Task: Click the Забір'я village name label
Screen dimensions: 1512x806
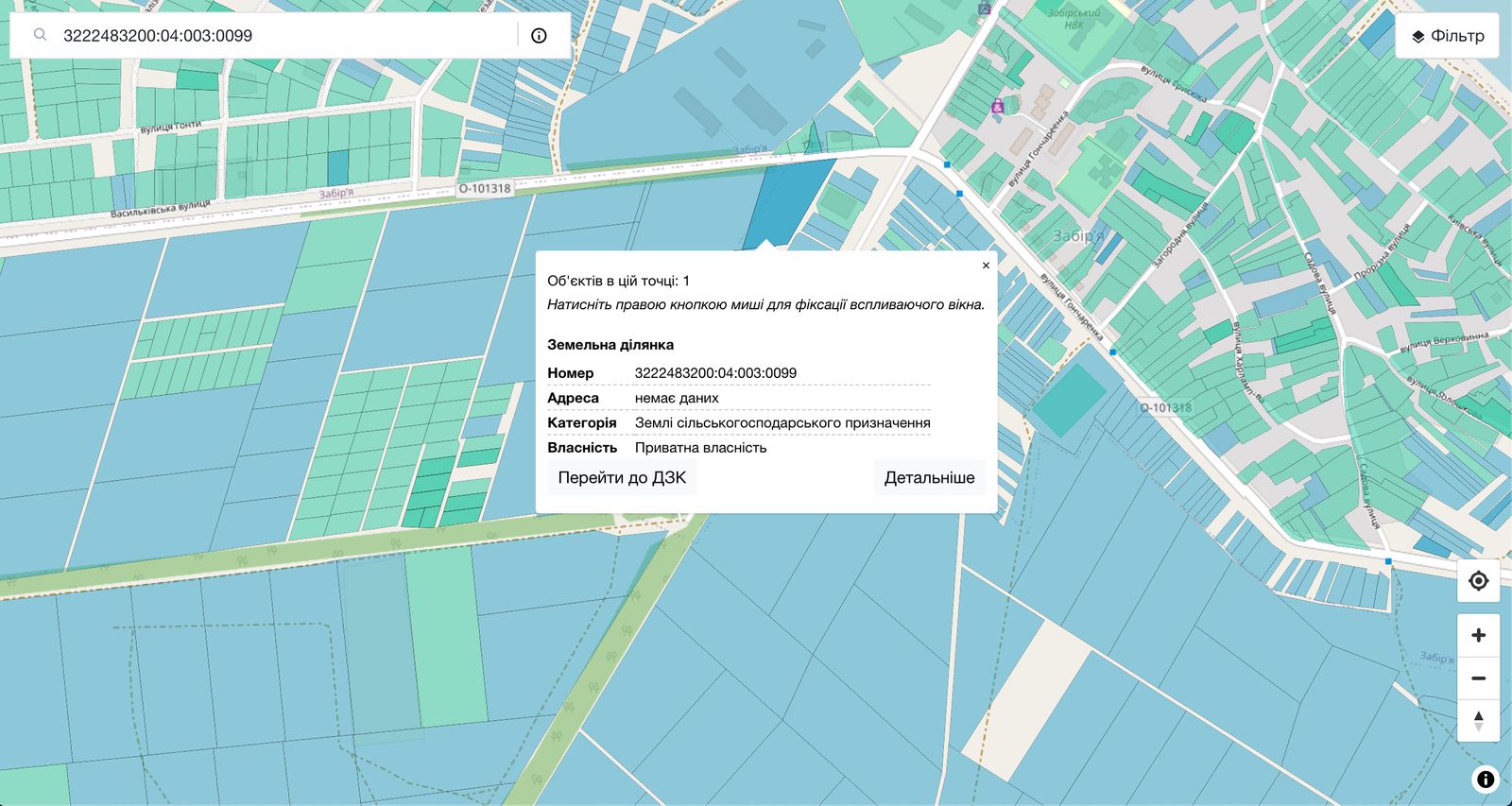Action: (1077, 235)
